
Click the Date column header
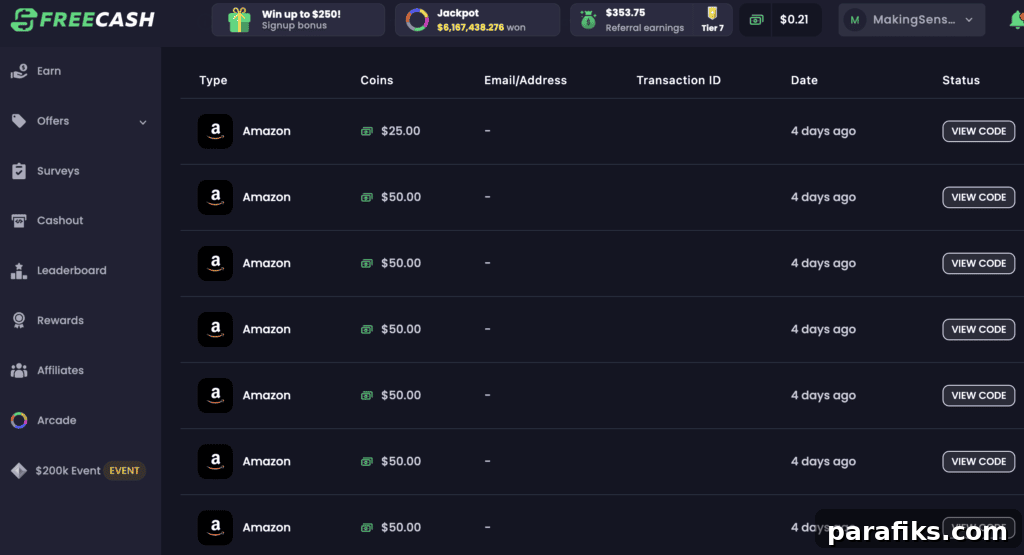coord(804,80)
